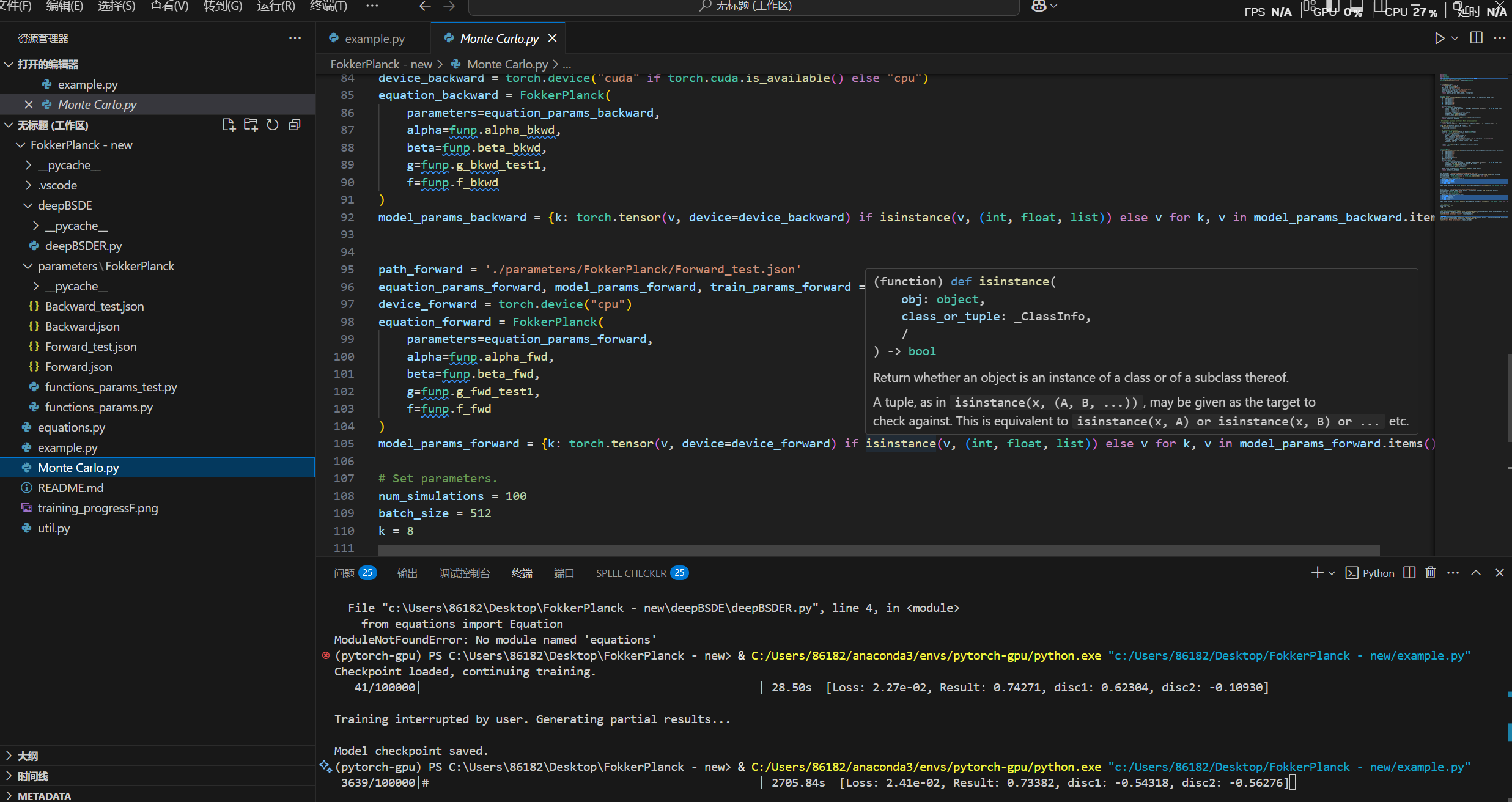
Task: Open the 运行(R) menu
Action: click(x=276, y=6)
